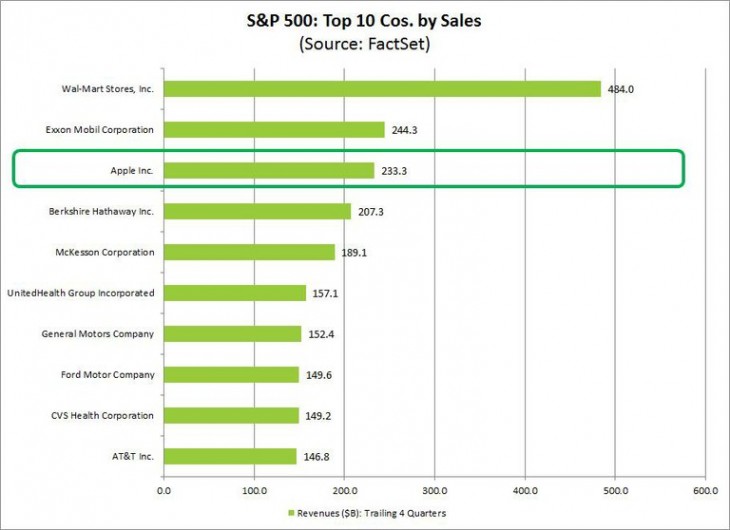Click the 0.0 axis tick label
Image resolution: width=730 pixels, height=530 pixels.
(x=164, y=491)
